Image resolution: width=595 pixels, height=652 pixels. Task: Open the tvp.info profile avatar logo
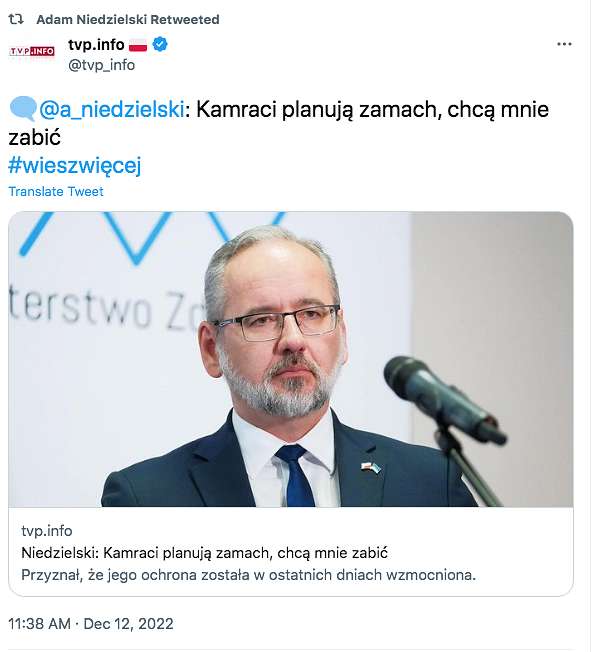click(x=32, y=51)
